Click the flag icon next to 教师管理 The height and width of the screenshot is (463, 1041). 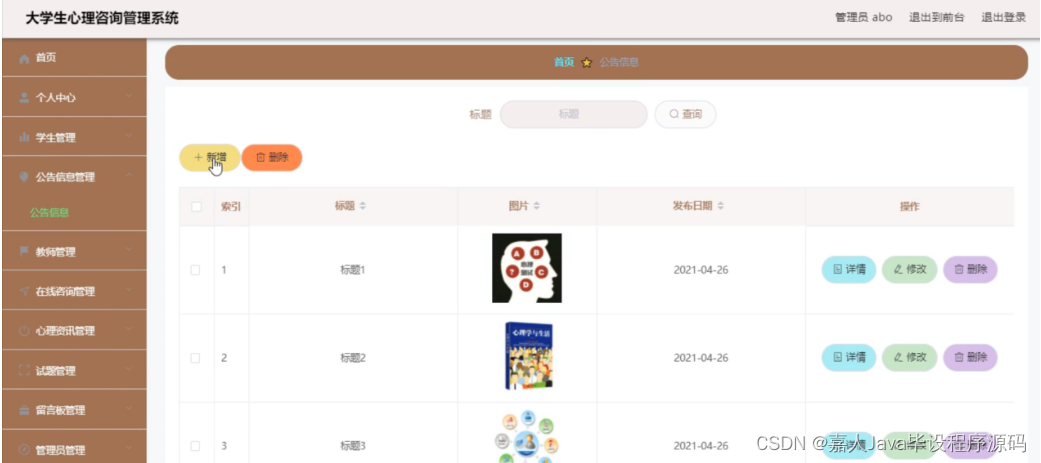(25, 251)
